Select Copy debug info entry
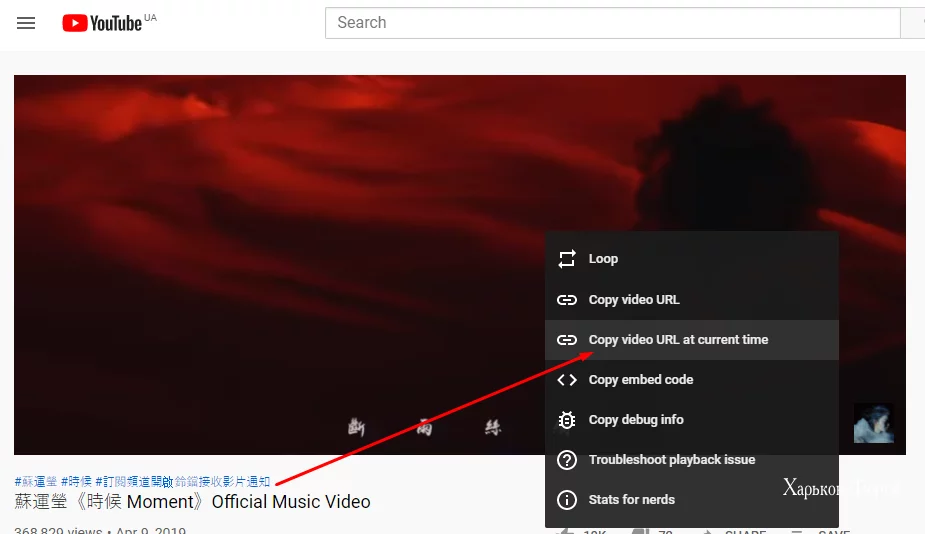The height and width of the screenshot is (534, 925). click(x=691, y=420)
